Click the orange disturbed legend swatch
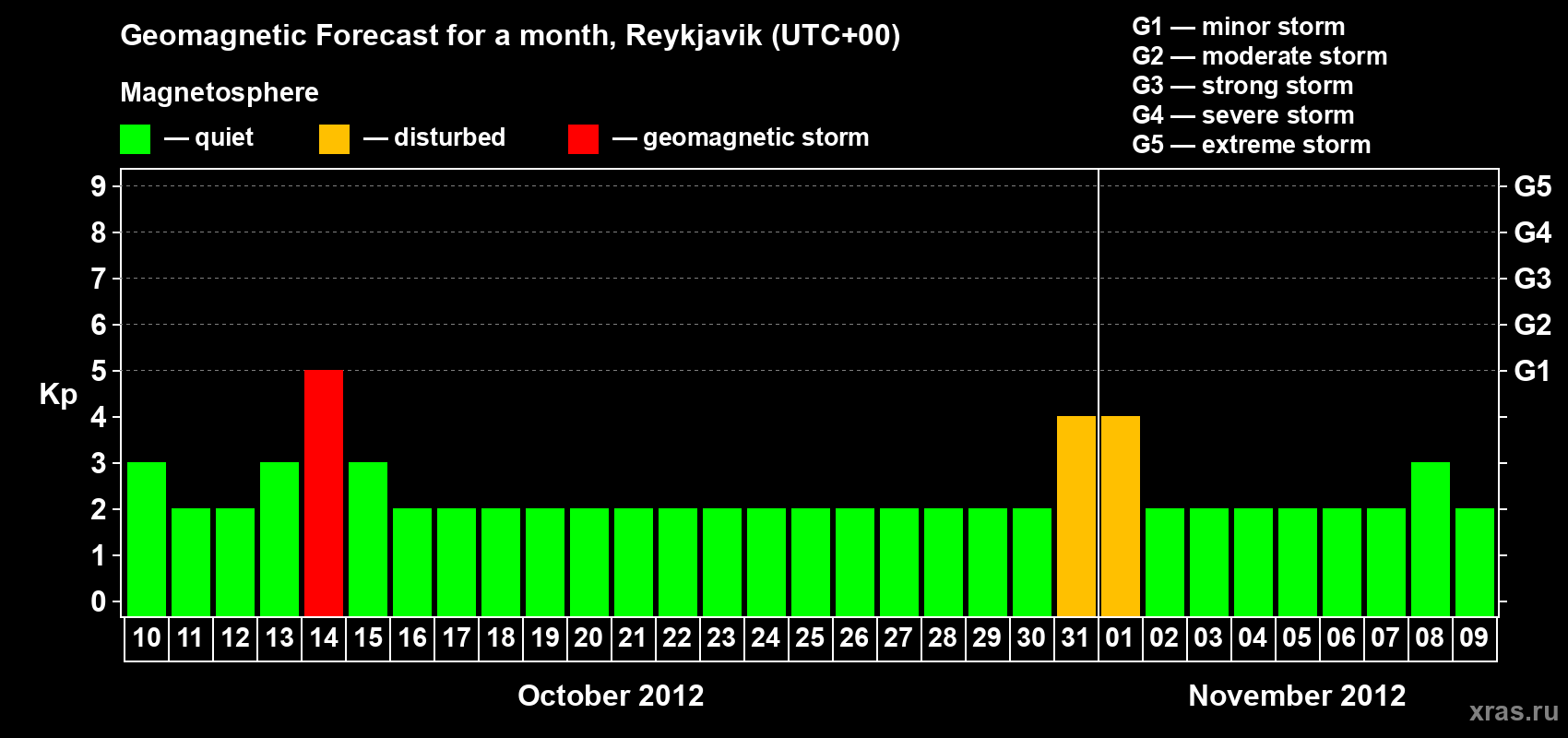1568x738 pixels. coord(334,139)
